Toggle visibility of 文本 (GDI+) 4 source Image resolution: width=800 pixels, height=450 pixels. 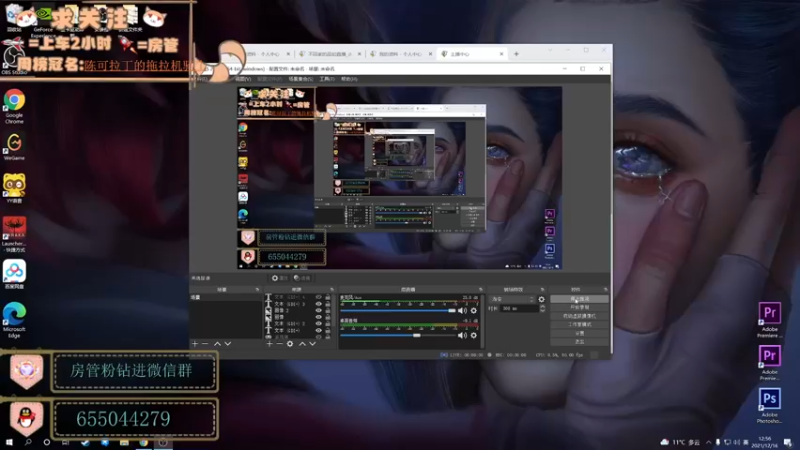point(318,297)
